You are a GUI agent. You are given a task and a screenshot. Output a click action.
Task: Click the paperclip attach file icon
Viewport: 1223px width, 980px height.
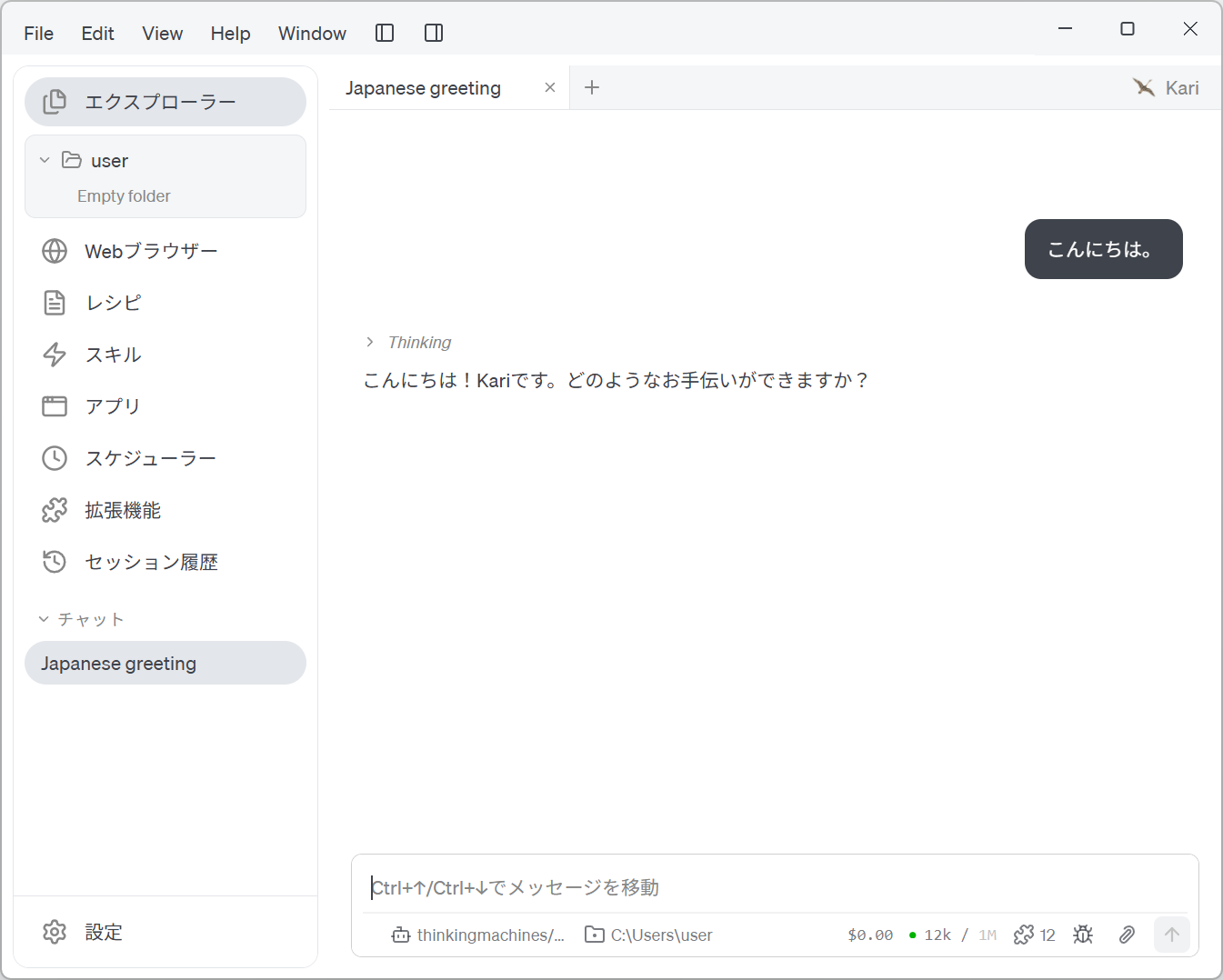1127,935
